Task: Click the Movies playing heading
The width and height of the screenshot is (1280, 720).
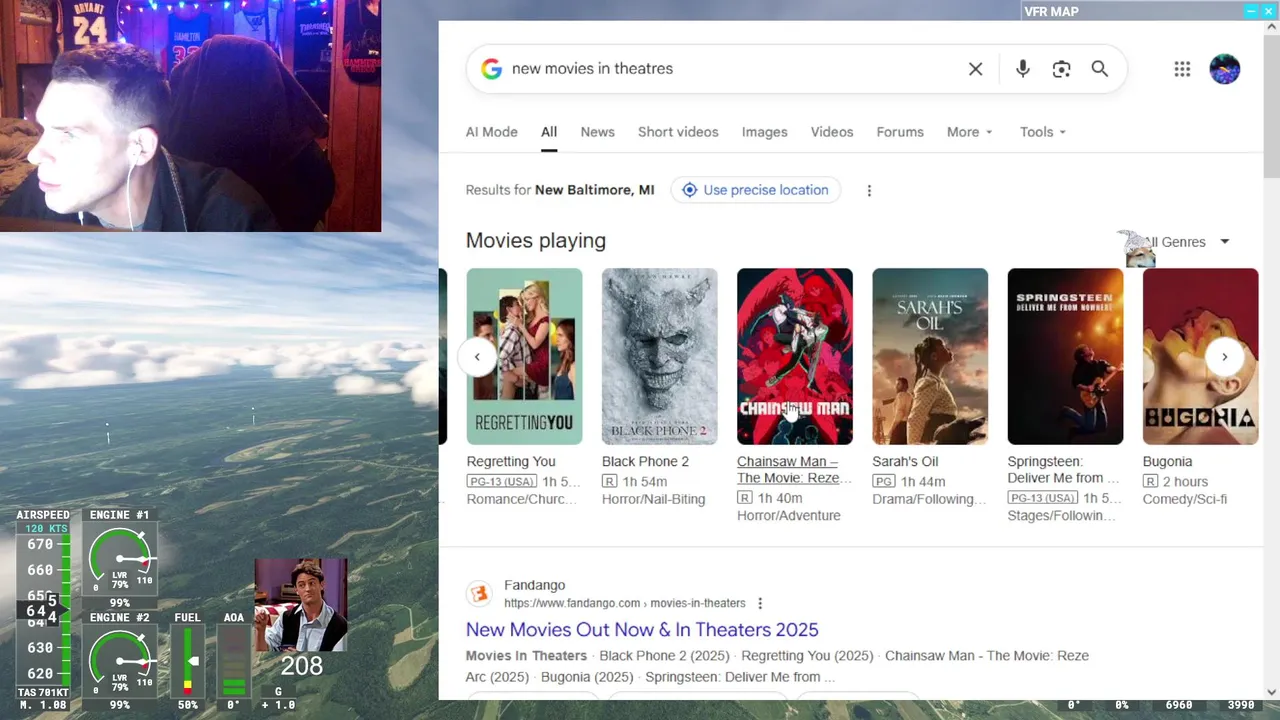Action: [536, 241]
